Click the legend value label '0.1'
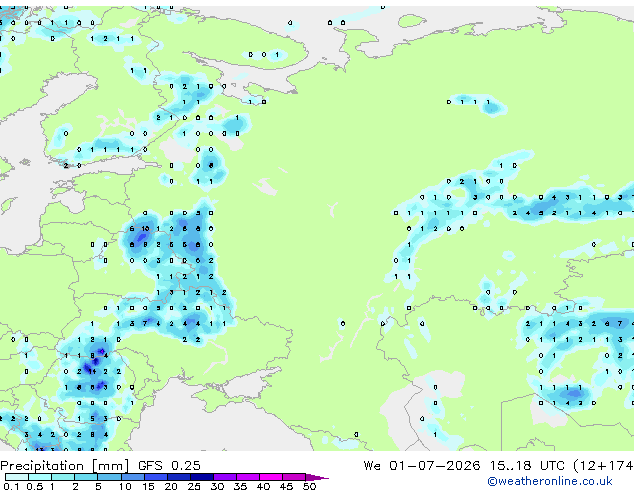The height and width of the screenshot is (490, 634). pyautogui.click(x=11, y=486)
